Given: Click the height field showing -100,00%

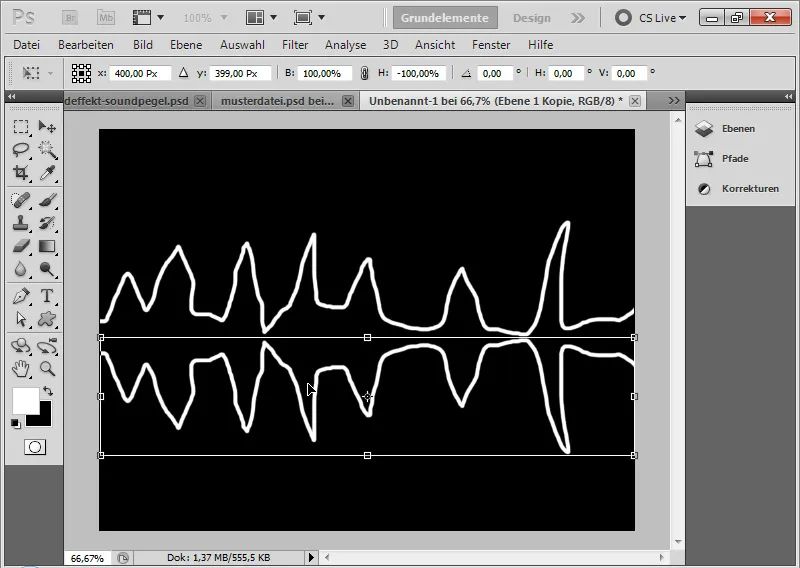Looking at the screenshot, I should [418, 73].
